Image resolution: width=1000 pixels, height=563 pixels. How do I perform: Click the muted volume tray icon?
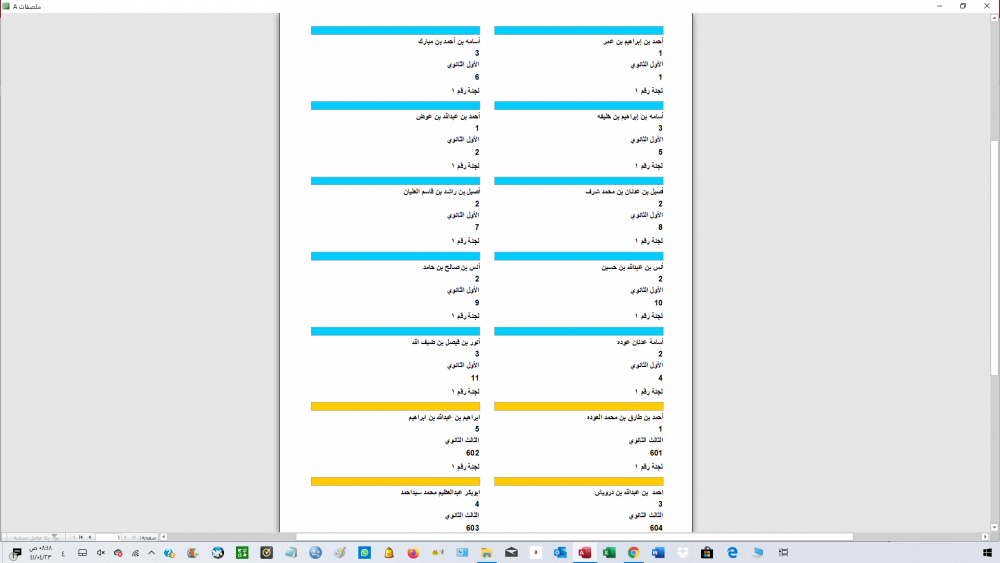tap(101, 553)
